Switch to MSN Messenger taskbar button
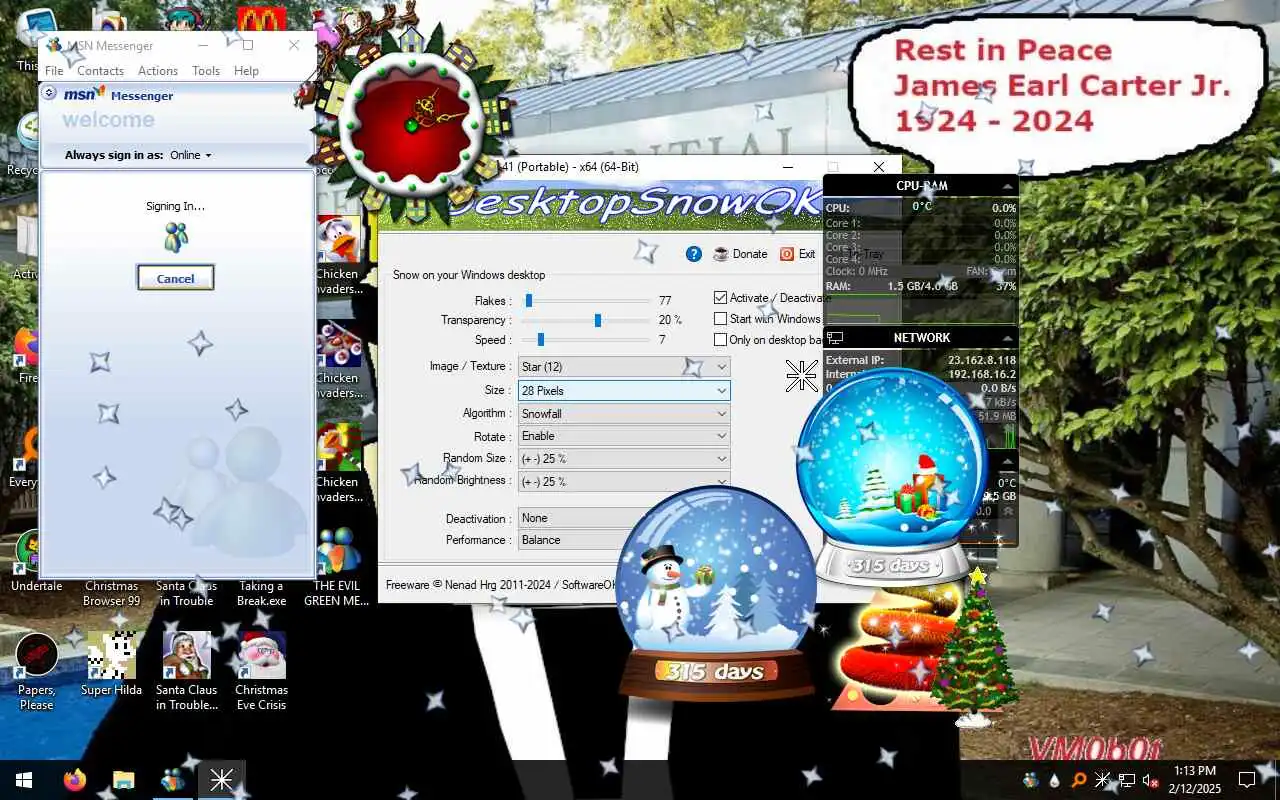Screen dimensions: 1280x800 173,780
